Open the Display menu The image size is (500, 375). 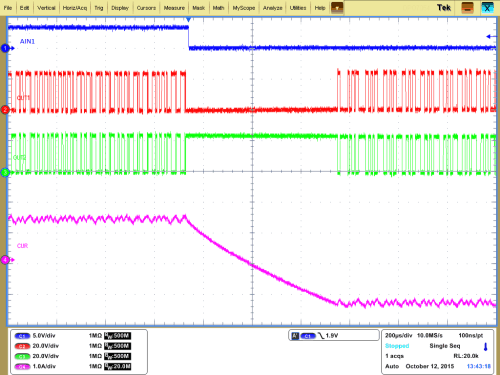[x=120, y=8]
